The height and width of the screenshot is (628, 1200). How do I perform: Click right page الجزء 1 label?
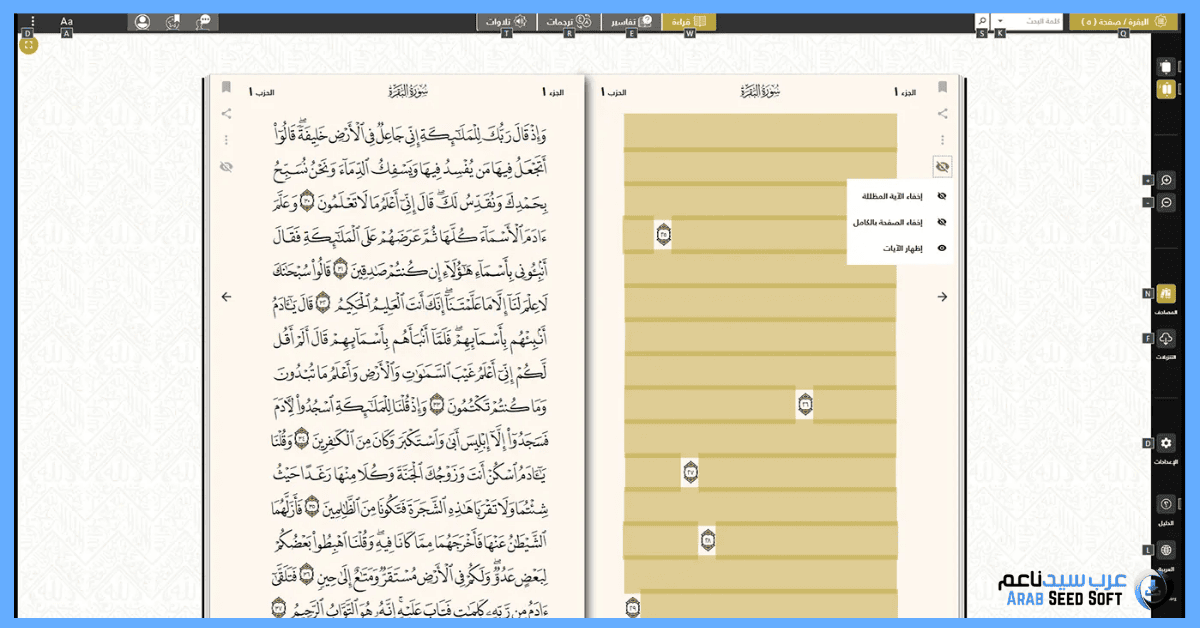click(x=904, y=92)
